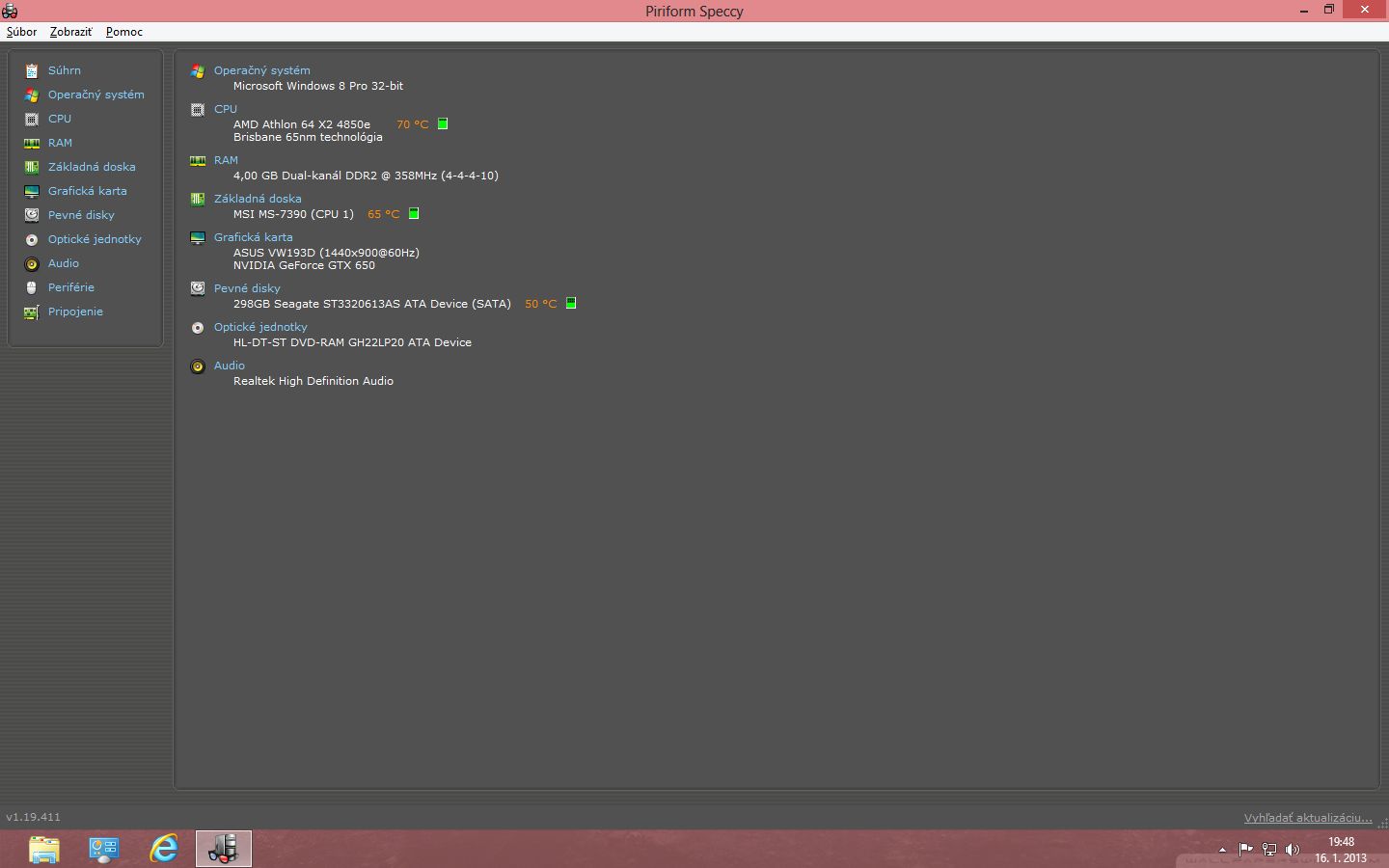Show hidden system tray icons arrow
The width and height of the screenshot is (1389, 868).
coord(1222,850)
